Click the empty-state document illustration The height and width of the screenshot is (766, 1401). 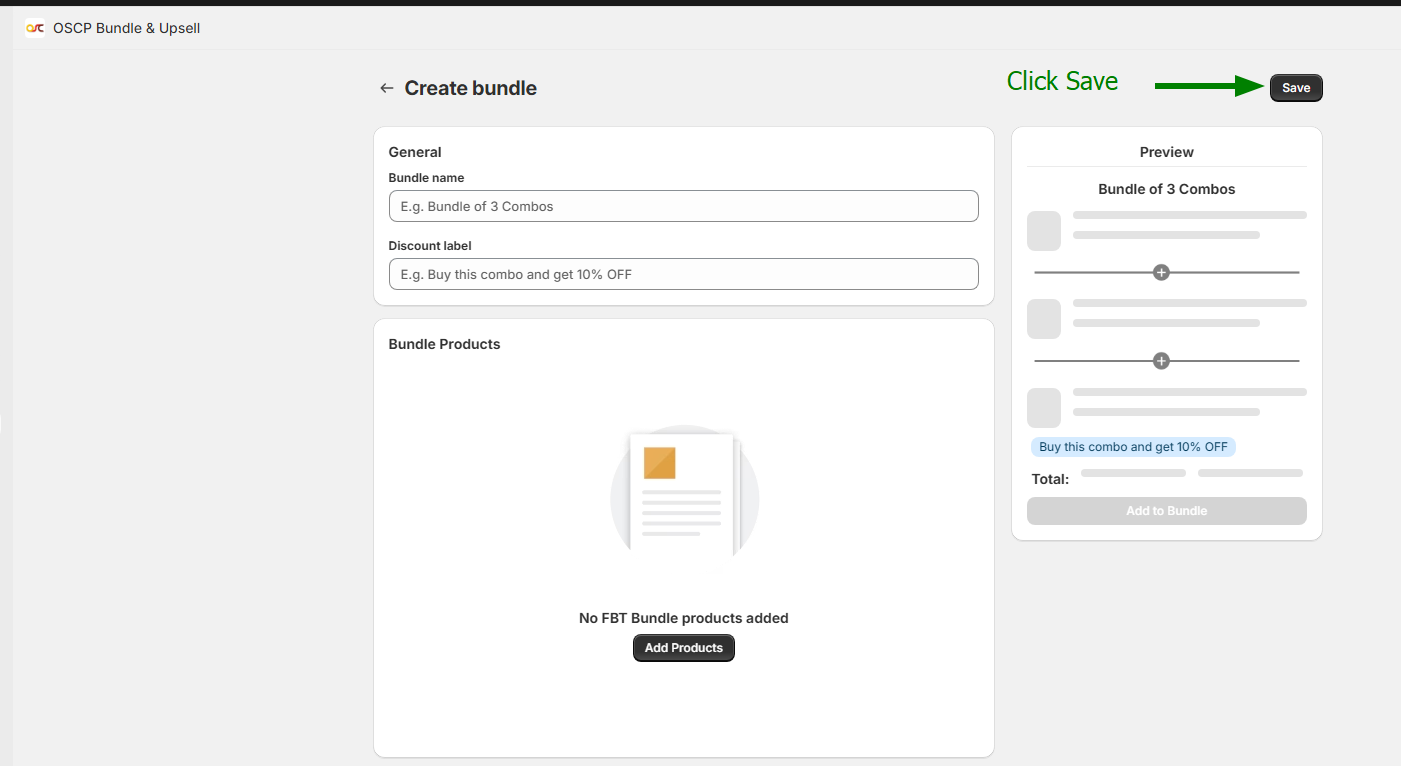point(684,494)
